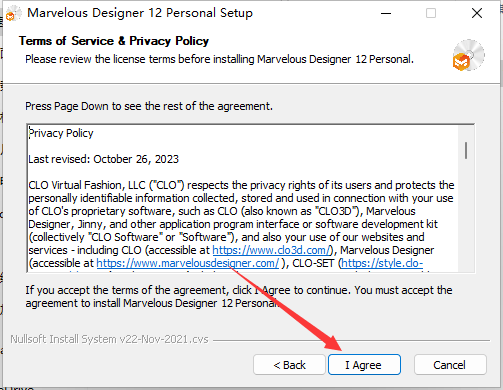Screen dimensions: 503x390
Task: Click the installer disc icon in header
Action: pyautogui.click(x=468, y=55)
